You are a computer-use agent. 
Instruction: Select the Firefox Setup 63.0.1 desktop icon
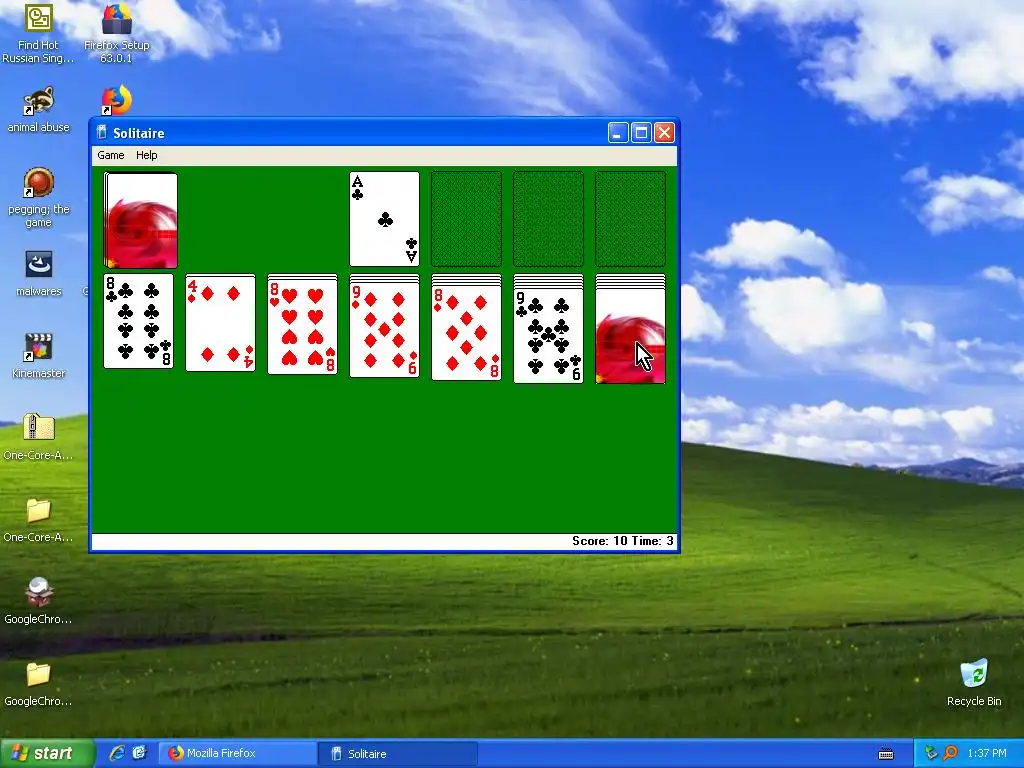(117, 33)
